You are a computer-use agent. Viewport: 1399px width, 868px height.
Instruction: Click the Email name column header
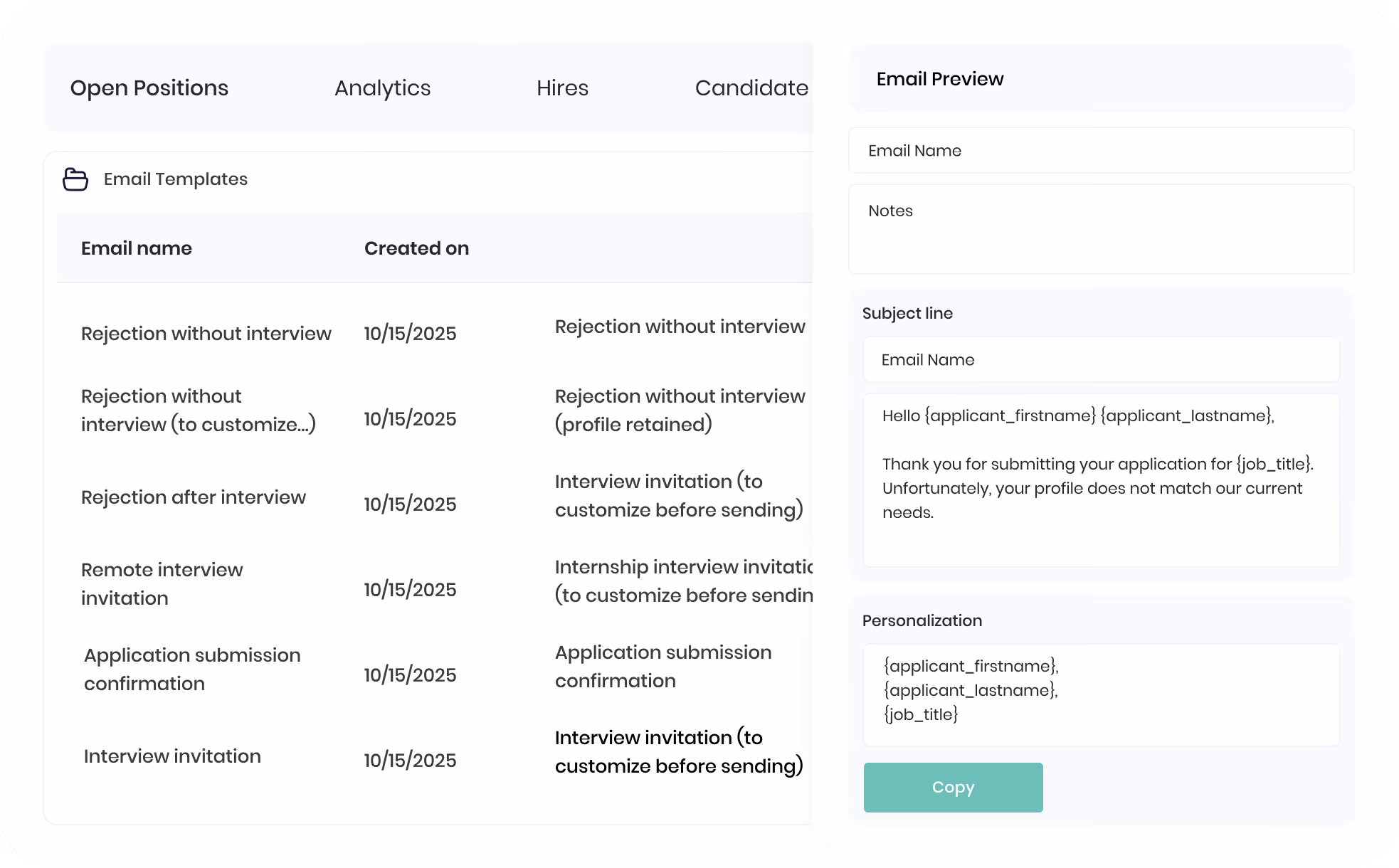[x=137, y=248]
